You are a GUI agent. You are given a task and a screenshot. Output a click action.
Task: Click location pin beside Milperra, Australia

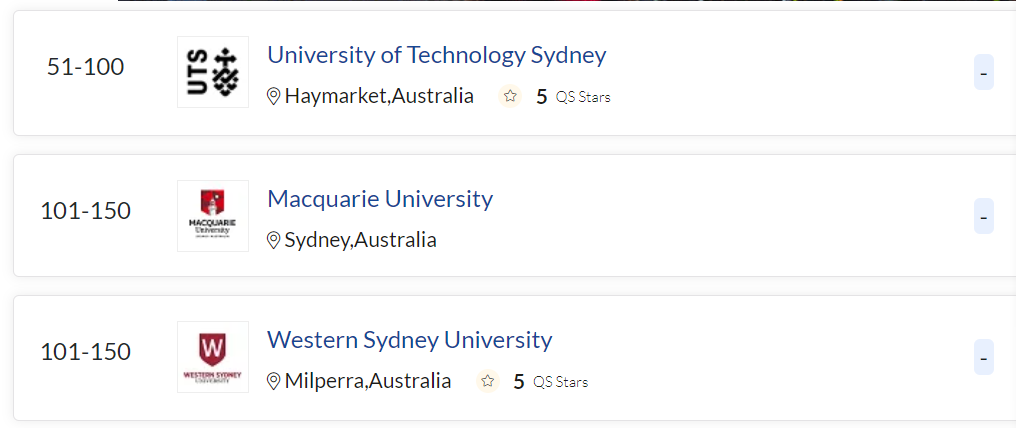pos(274,382)
